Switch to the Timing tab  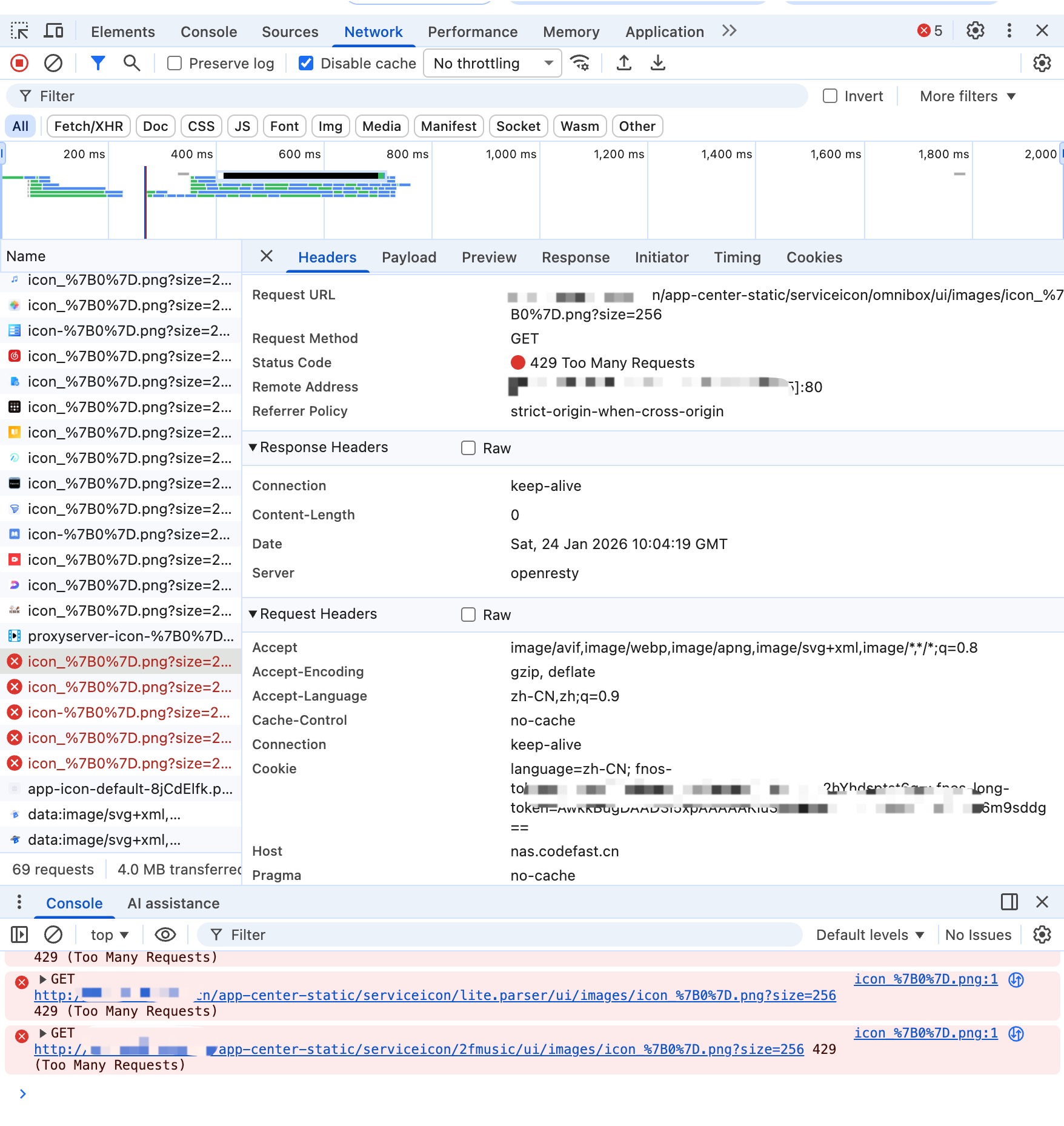[x=737, y=257]
